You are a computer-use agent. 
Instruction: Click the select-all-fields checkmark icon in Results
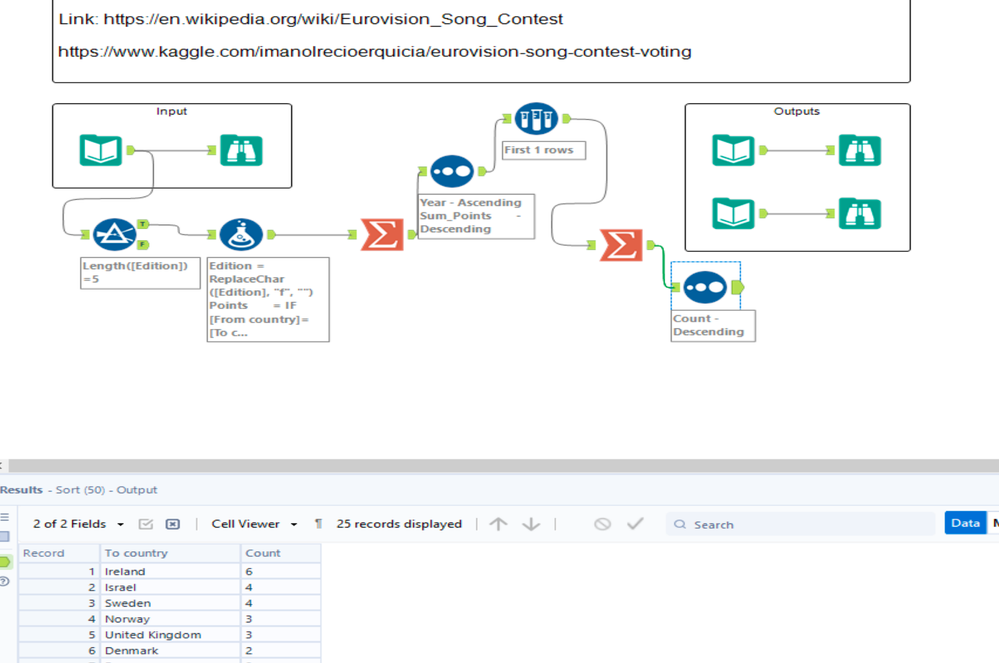(x=146, y=524)
